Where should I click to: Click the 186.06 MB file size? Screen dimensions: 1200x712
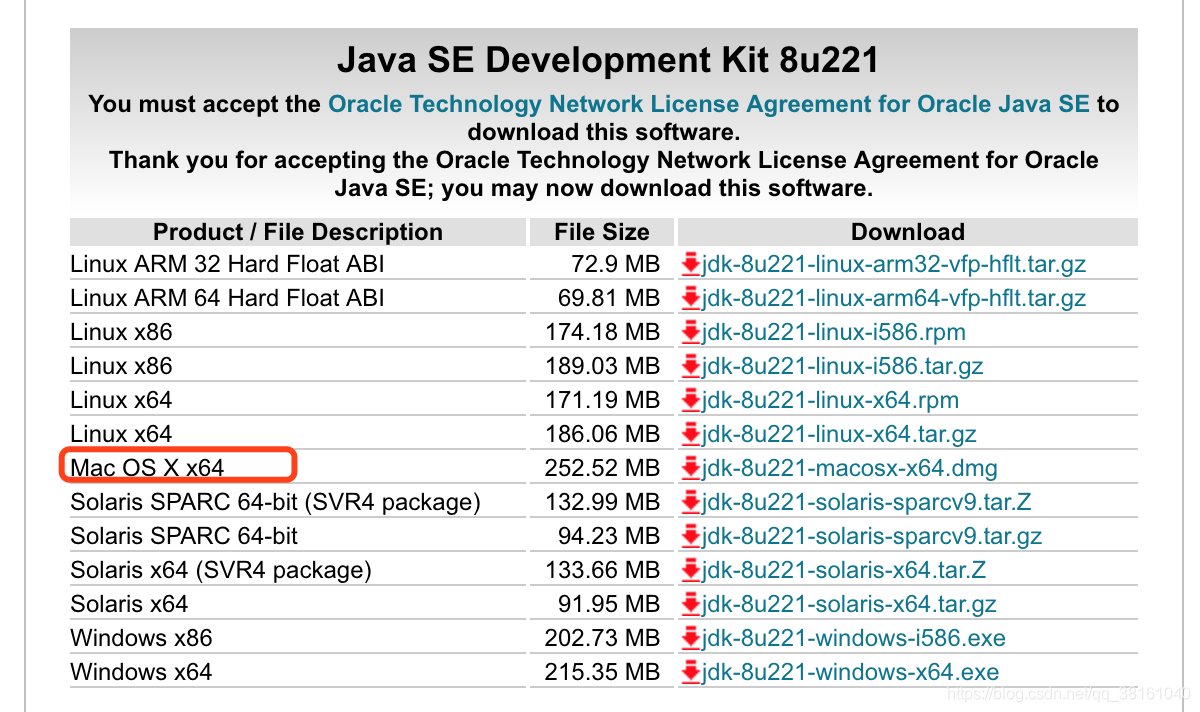(602, 435)
